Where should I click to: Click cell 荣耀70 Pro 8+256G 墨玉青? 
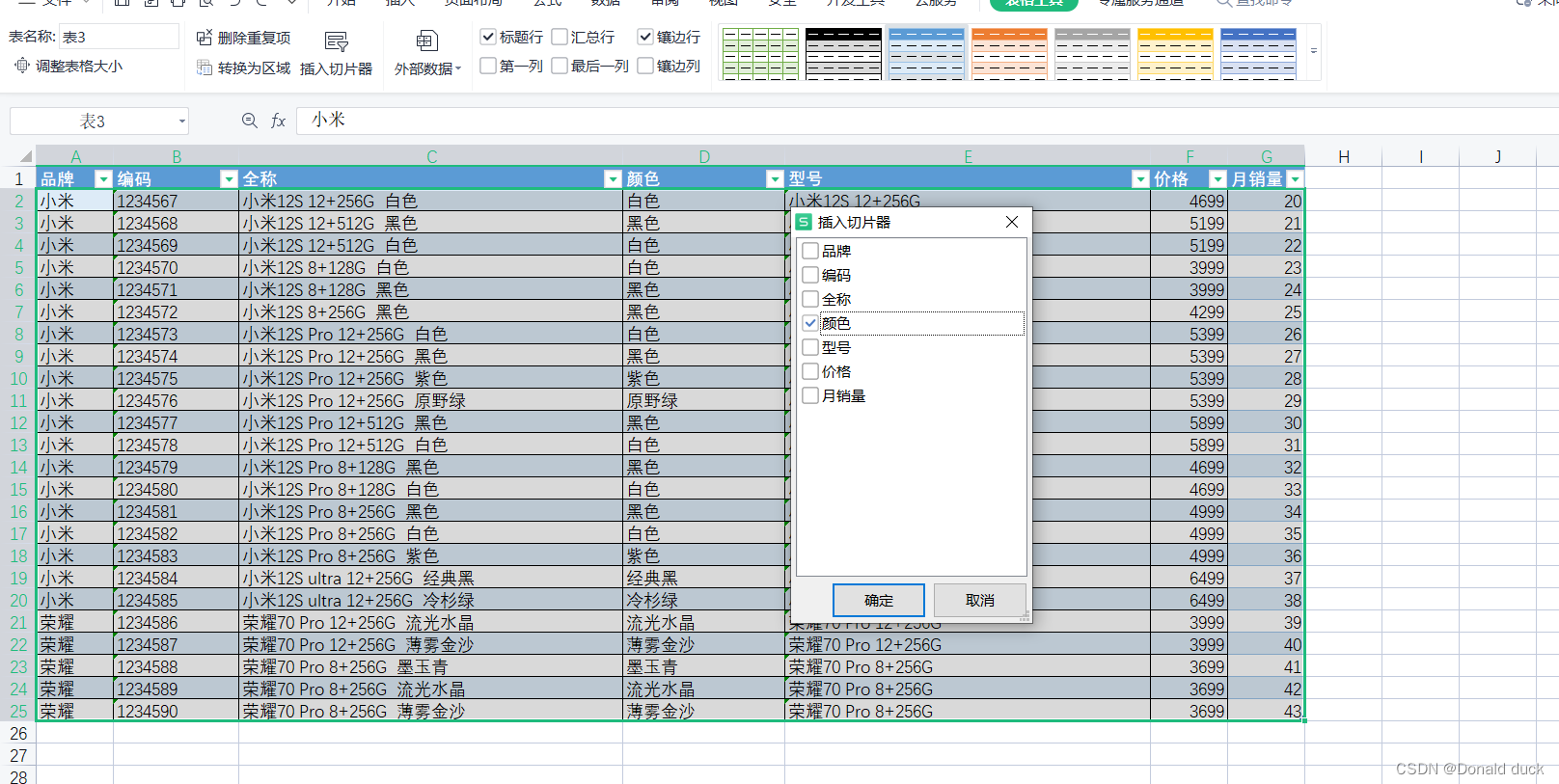click(x=430, y=667)
